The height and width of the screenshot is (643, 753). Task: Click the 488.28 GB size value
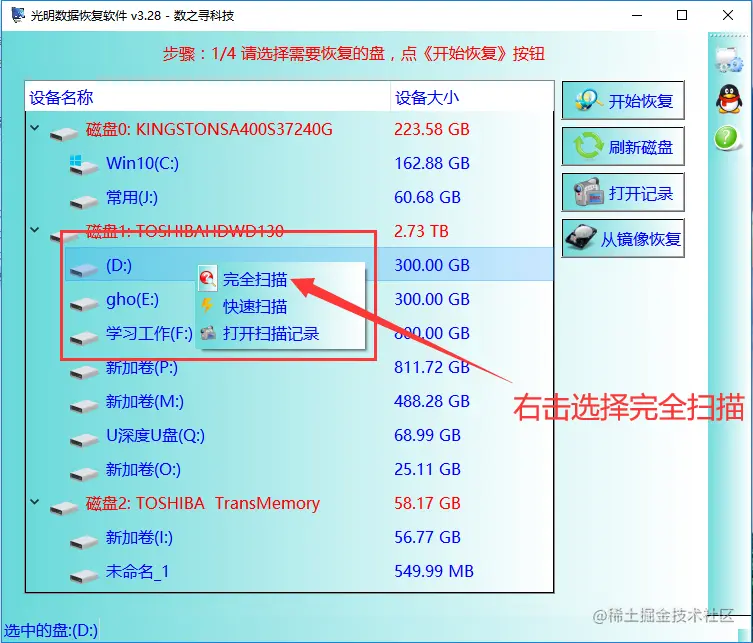(x=432, y=401)
